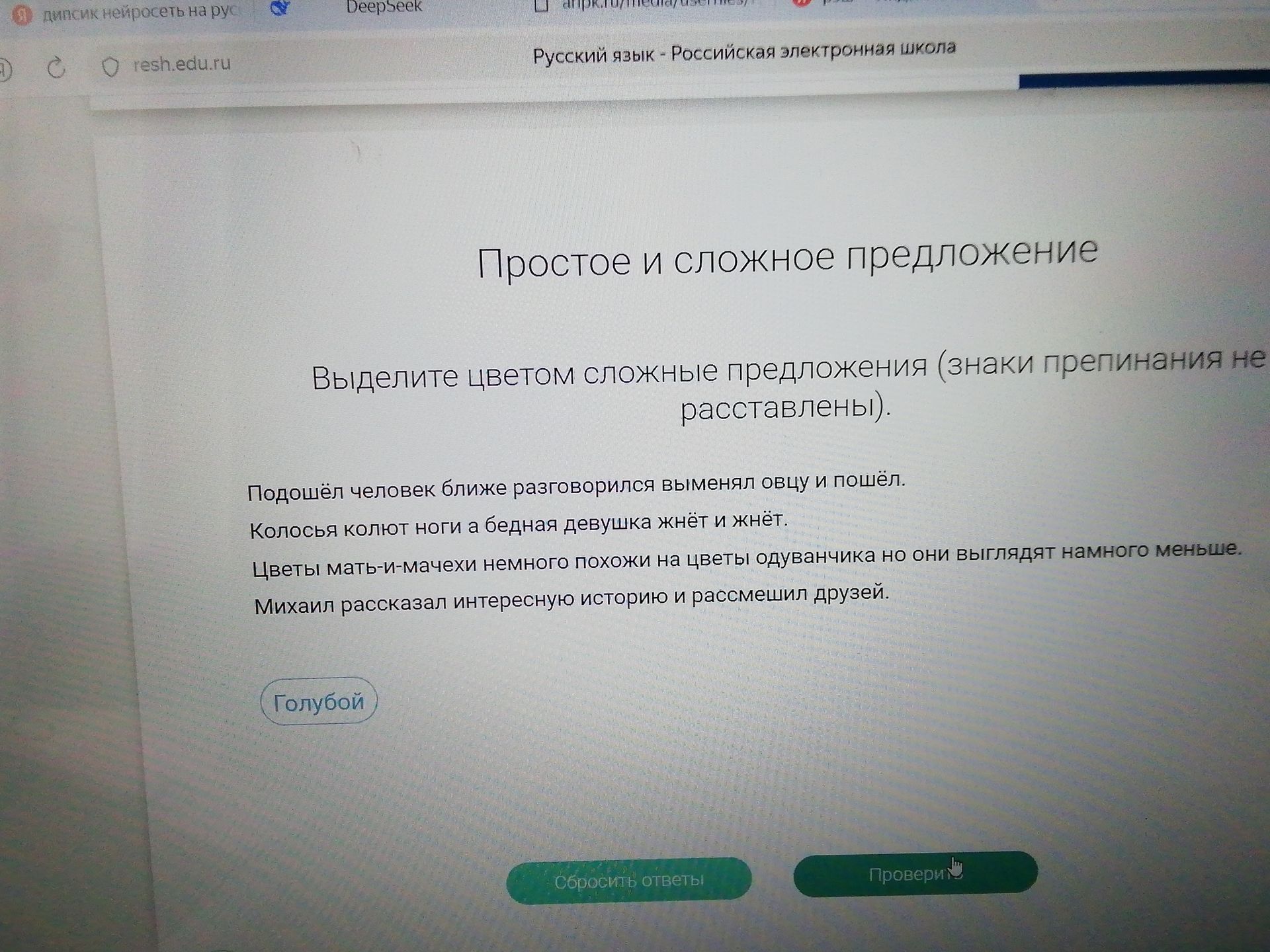Click "Сбросить ответы" button

click(629, 880)
